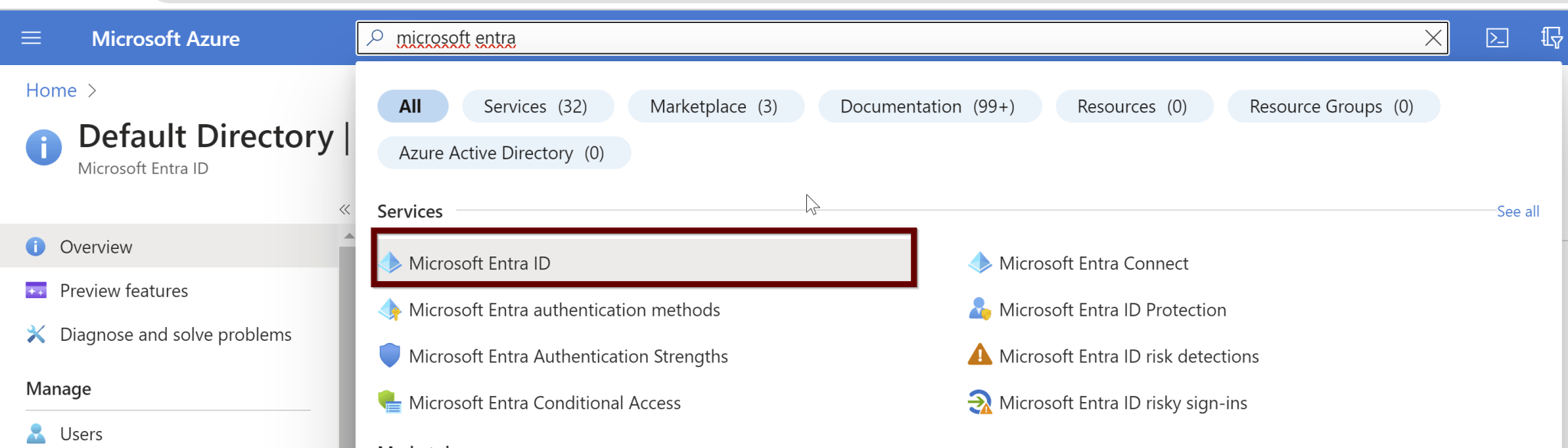Filter results by Services (32)
Screen dimensions: 1568x448
[537, 106]
